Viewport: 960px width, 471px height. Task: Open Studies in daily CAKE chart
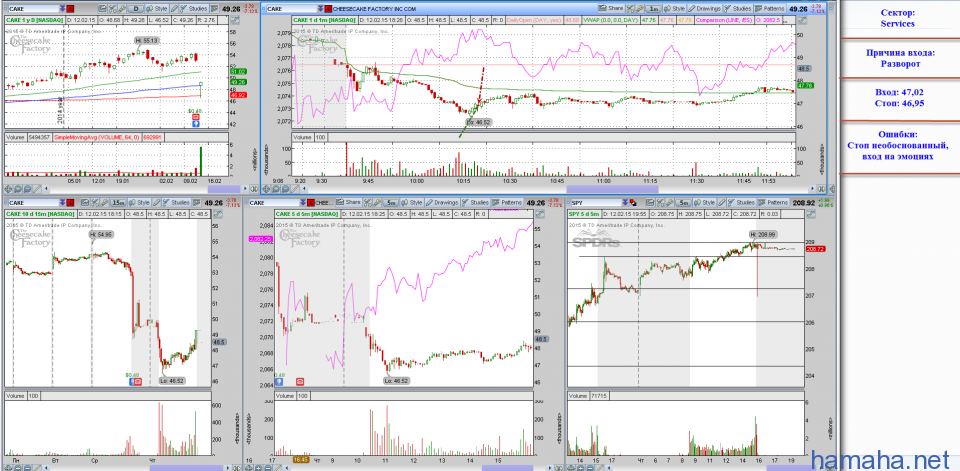pos(192,9)
